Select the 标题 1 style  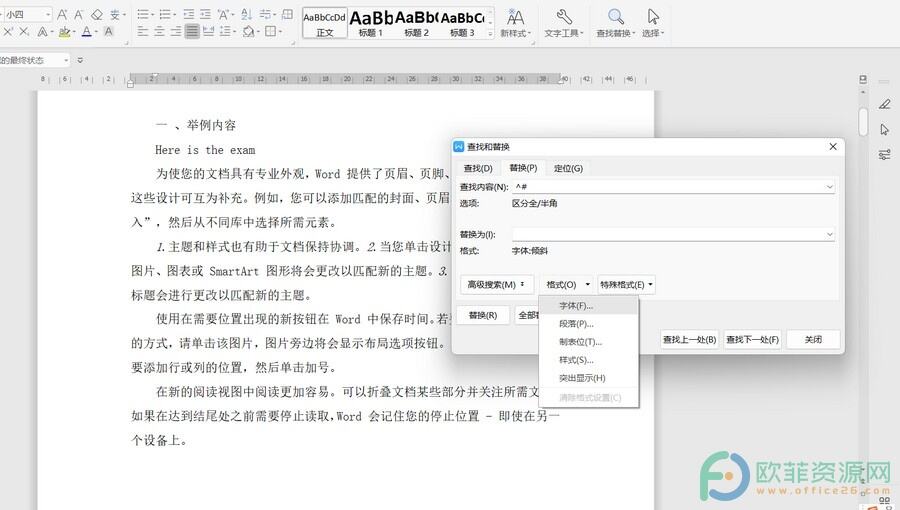(x=370, y=24)
